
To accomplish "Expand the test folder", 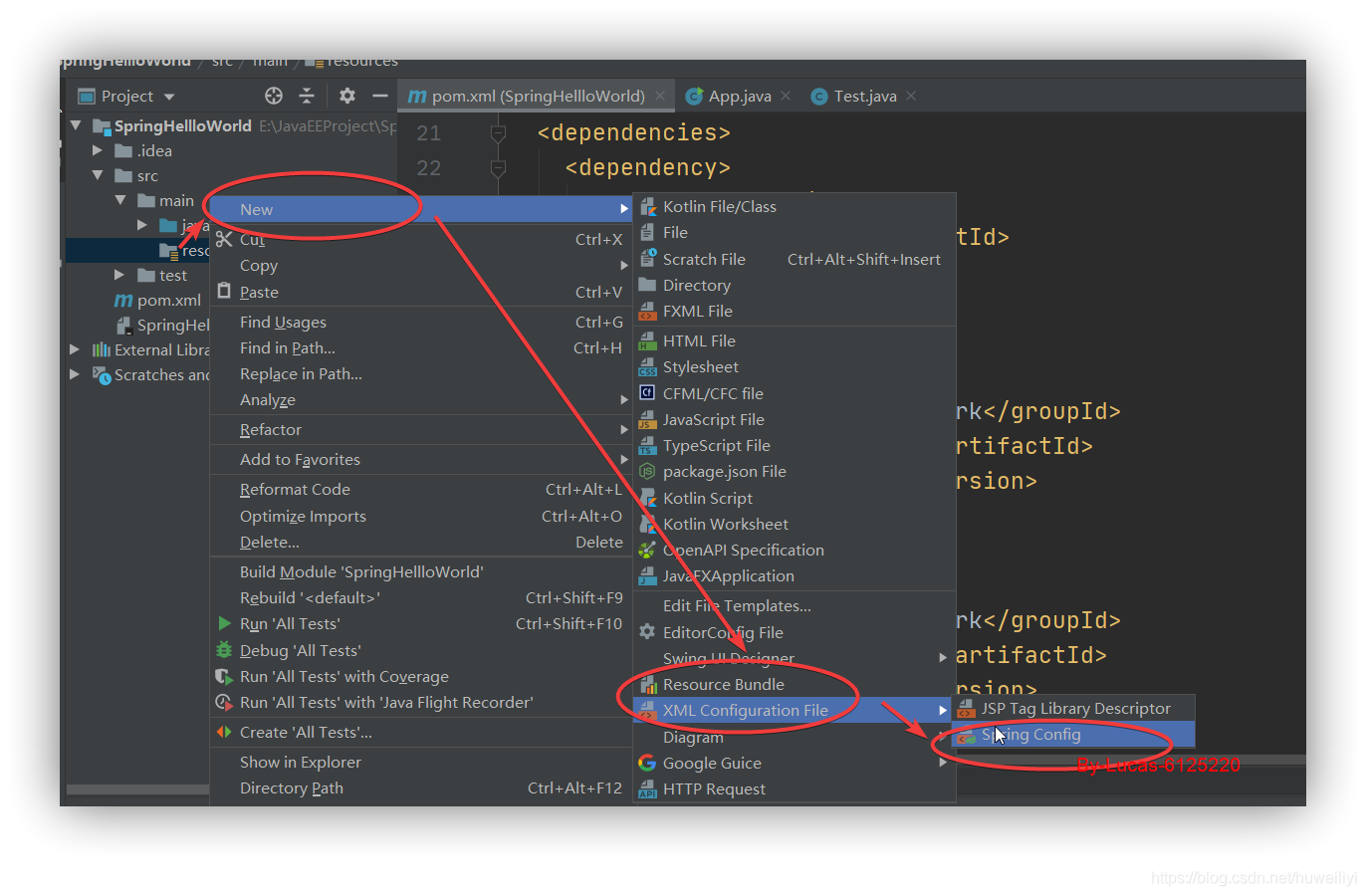I will click(x=119, y=275).
